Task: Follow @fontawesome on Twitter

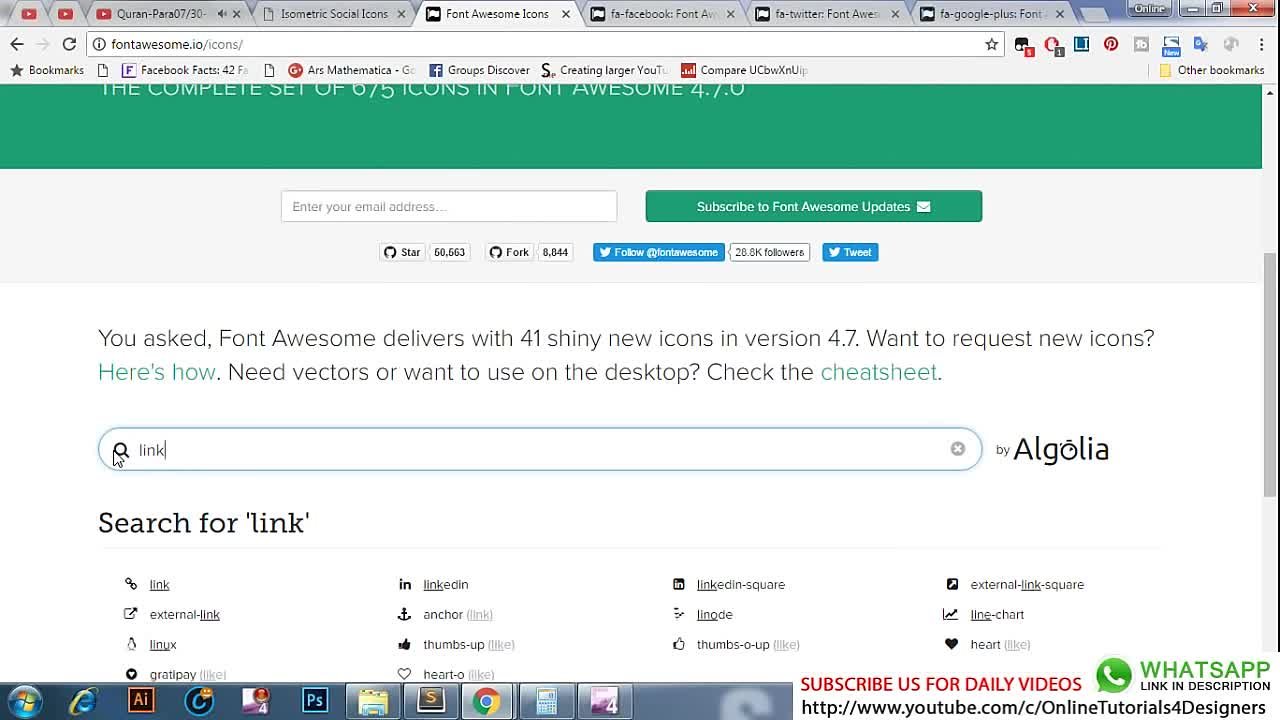Action: [659, 252]
